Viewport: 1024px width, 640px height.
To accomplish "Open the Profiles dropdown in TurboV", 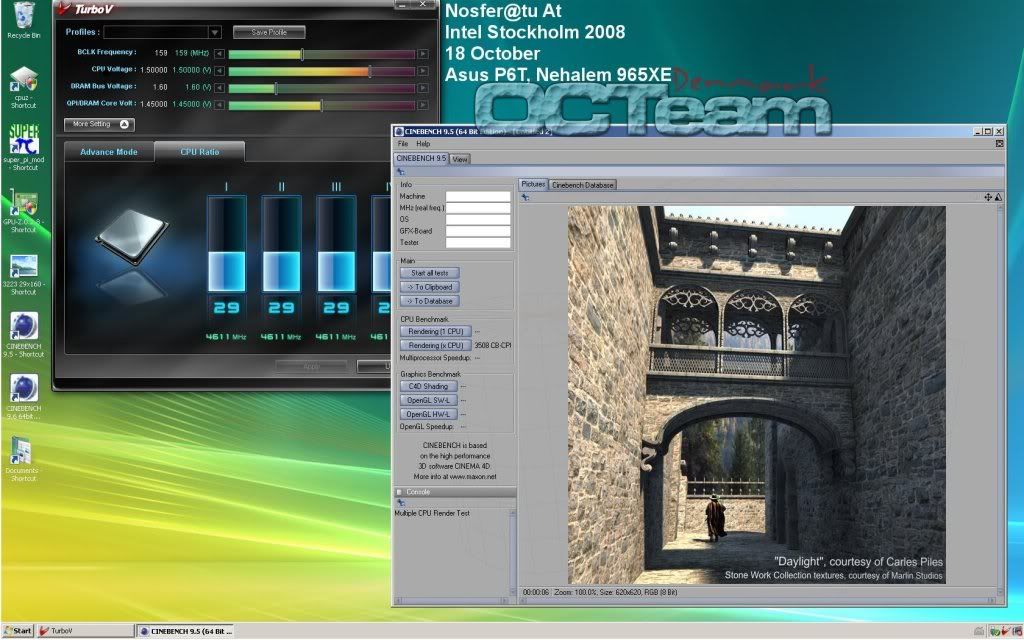I will pyautogui.click(x=214, y=32).
